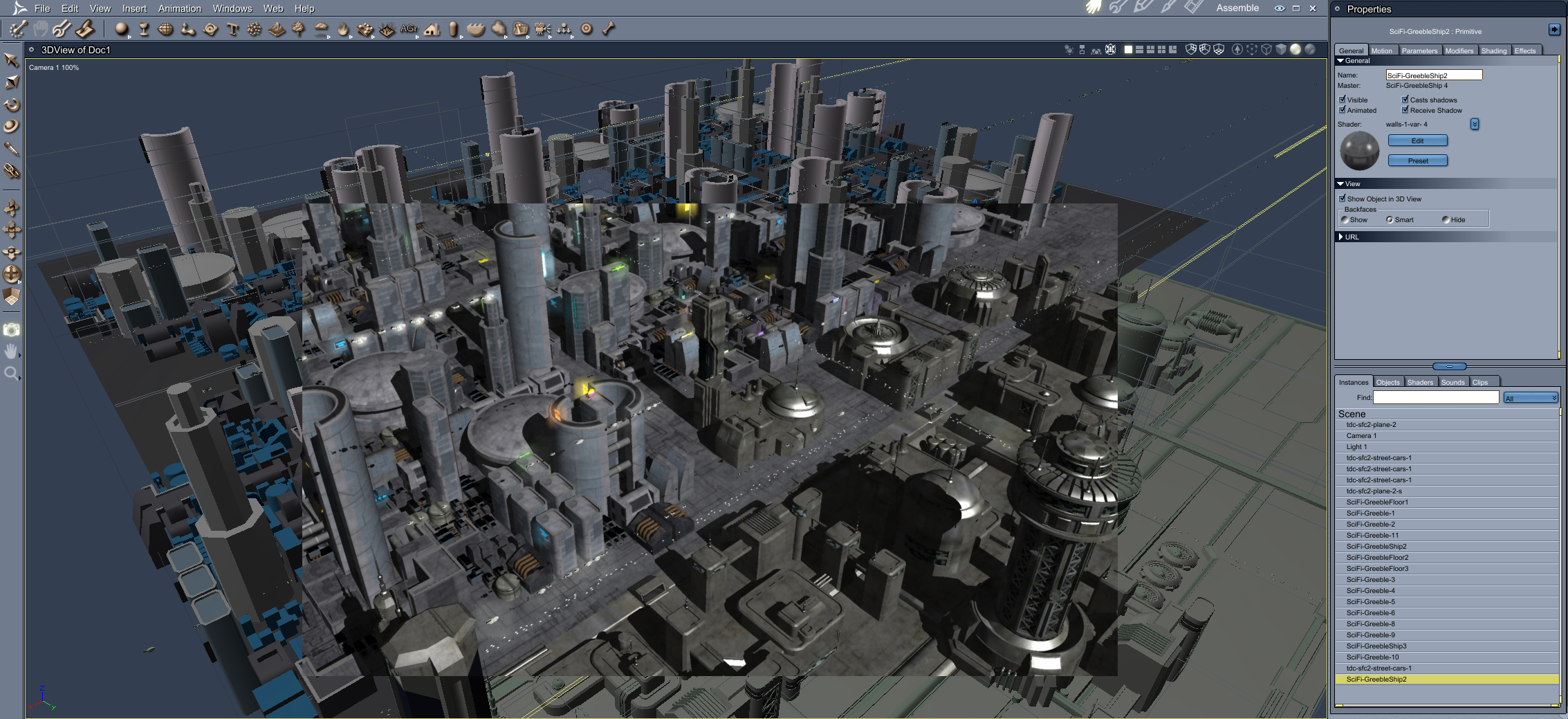Open the All filter dropdown
This screenshot has width=1568, height=719.
1531,398
